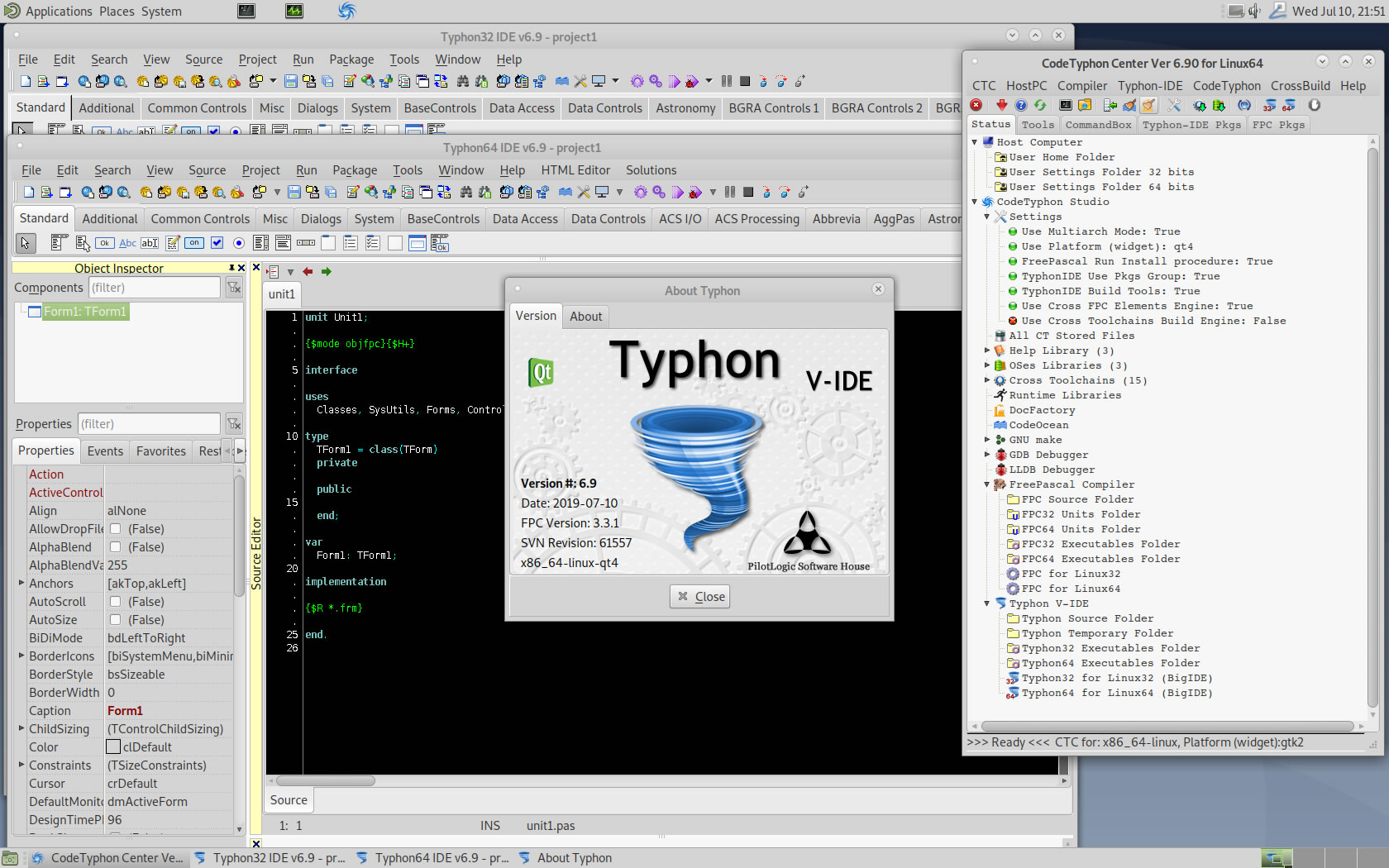Open the CrossBuild menu in CodeTyphon Center
This screenshot has width=1389, height=868.
(x=1301, y=86)
